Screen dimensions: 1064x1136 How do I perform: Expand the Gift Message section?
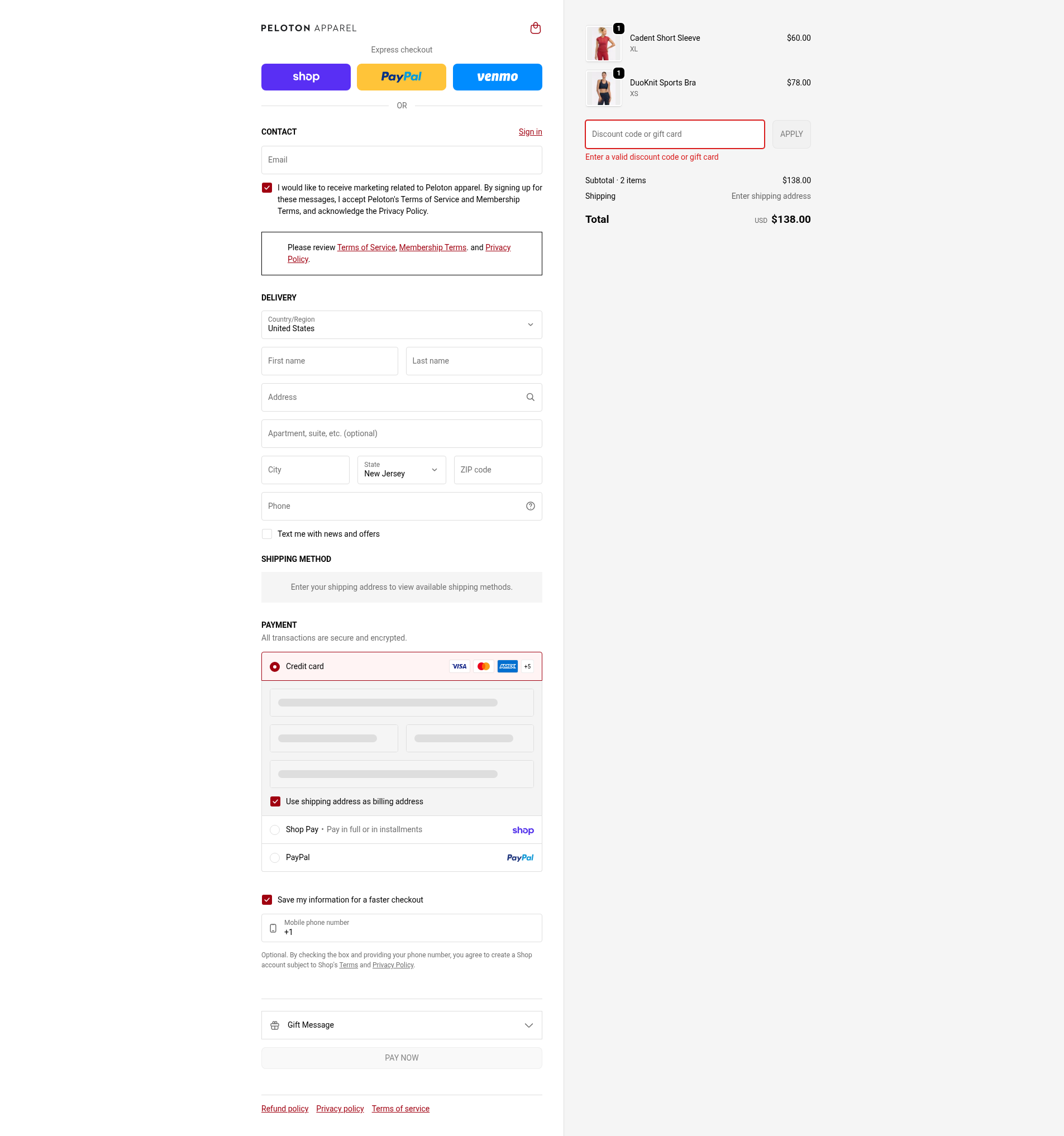point(401,1025)
